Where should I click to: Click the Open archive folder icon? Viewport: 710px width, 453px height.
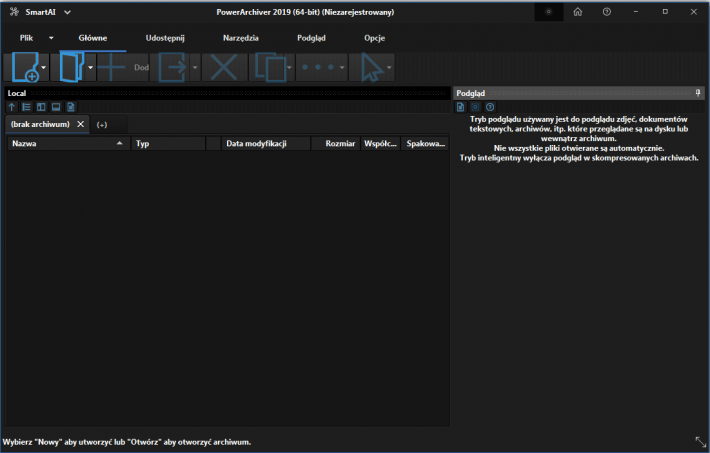(x=72, y=67)
